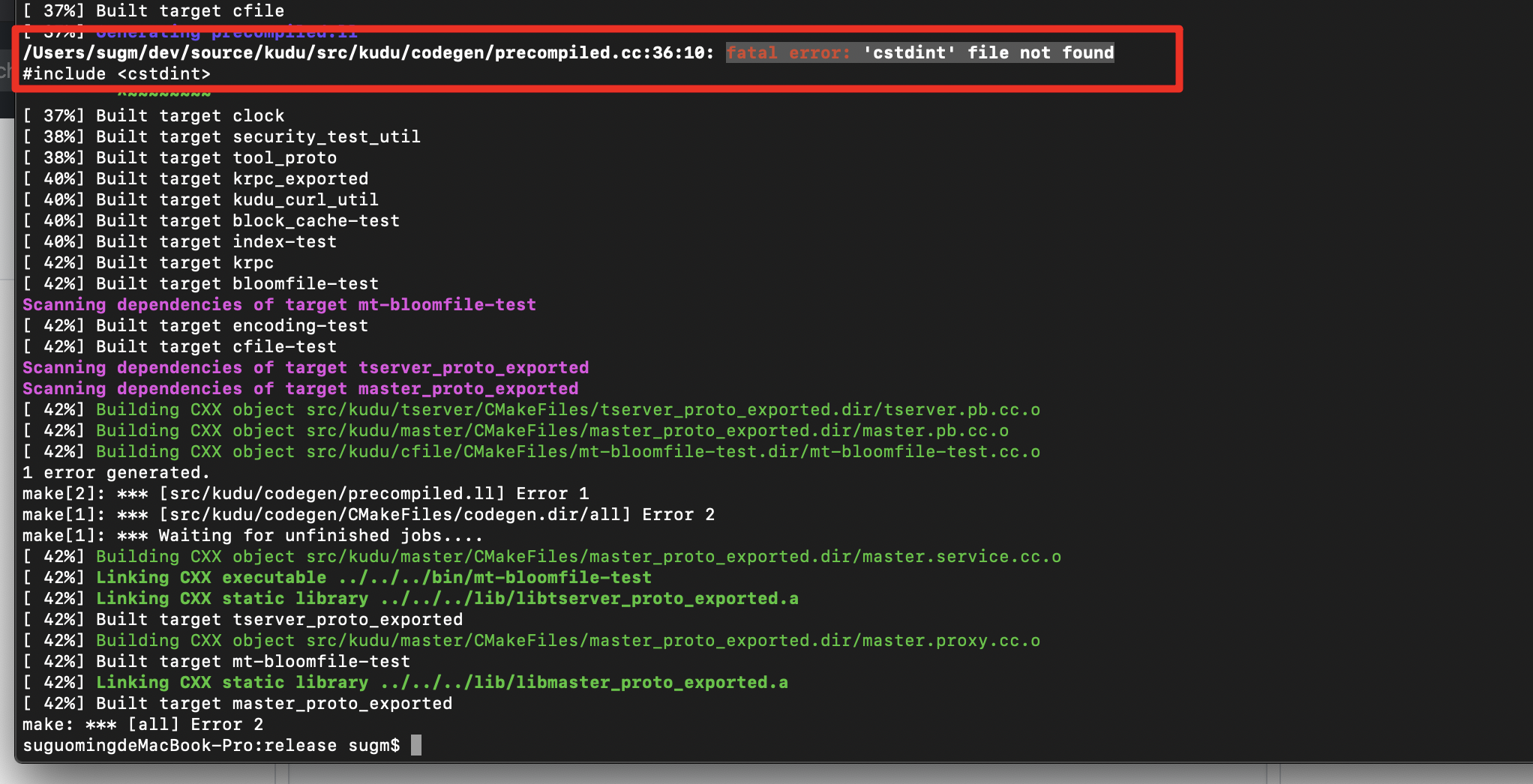1533x784 pixels.
Task: Click the 'Built target kudu_curl_util' line
Action: coord(200,199)
